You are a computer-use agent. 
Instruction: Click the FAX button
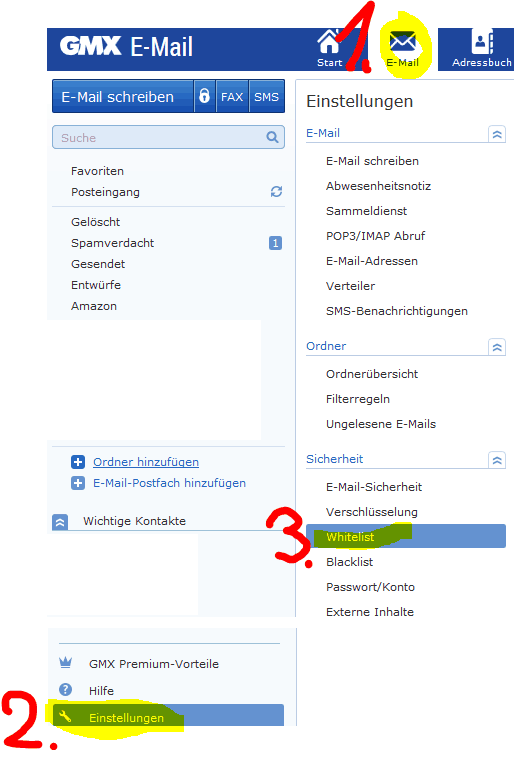click(232, 96)
